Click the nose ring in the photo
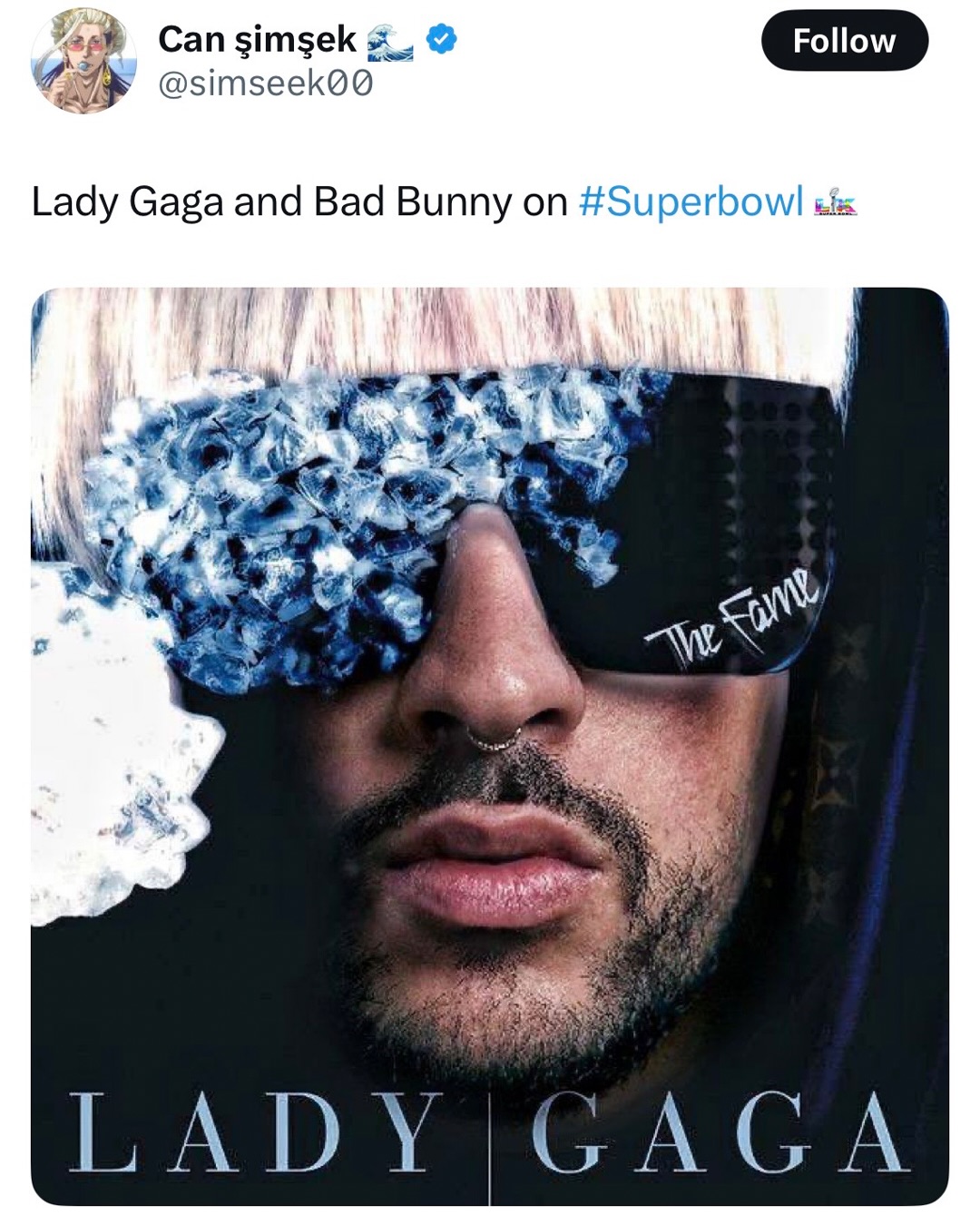The height and width of the screenshot is (1225, 980). (495, 740)
